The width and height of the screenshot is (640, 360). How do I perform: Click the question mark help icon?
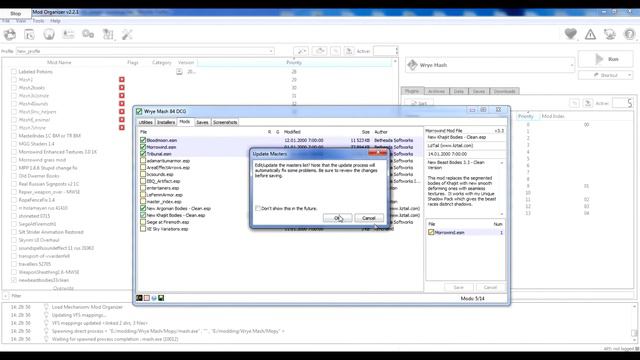(629, 34)
